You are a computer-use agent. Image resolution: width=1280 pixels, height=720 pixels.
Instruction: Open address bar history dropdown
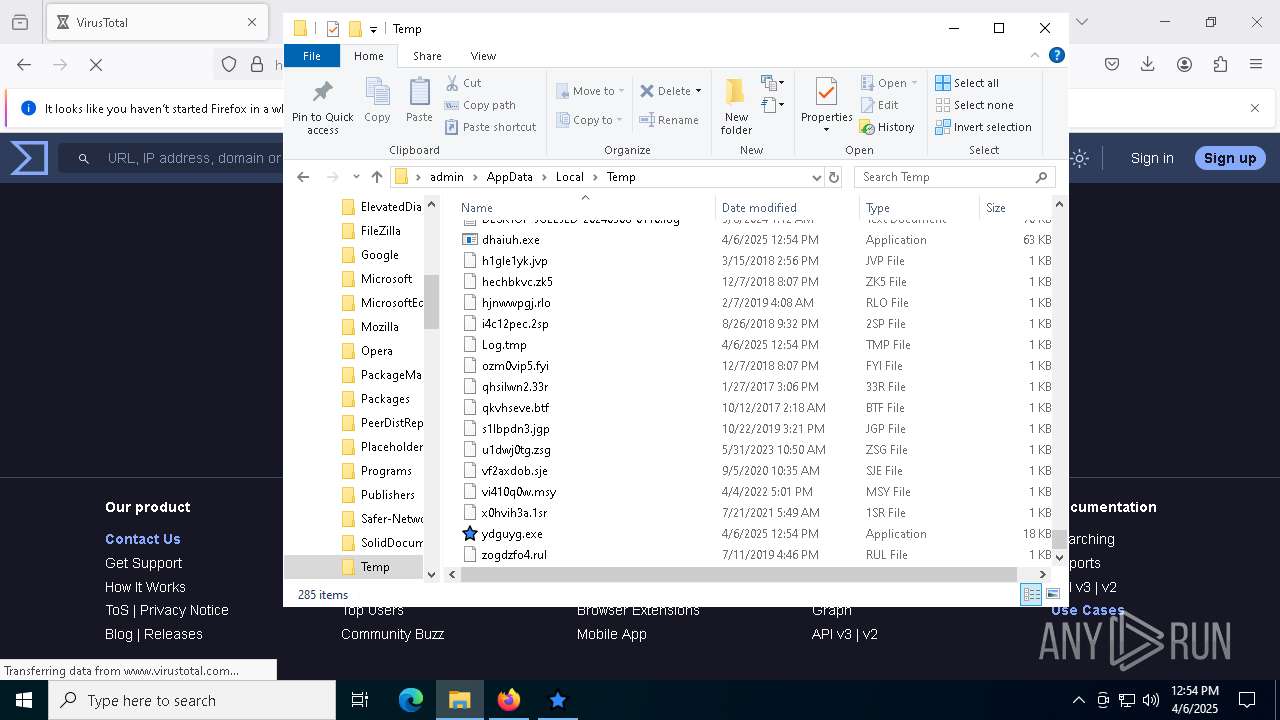817,177
